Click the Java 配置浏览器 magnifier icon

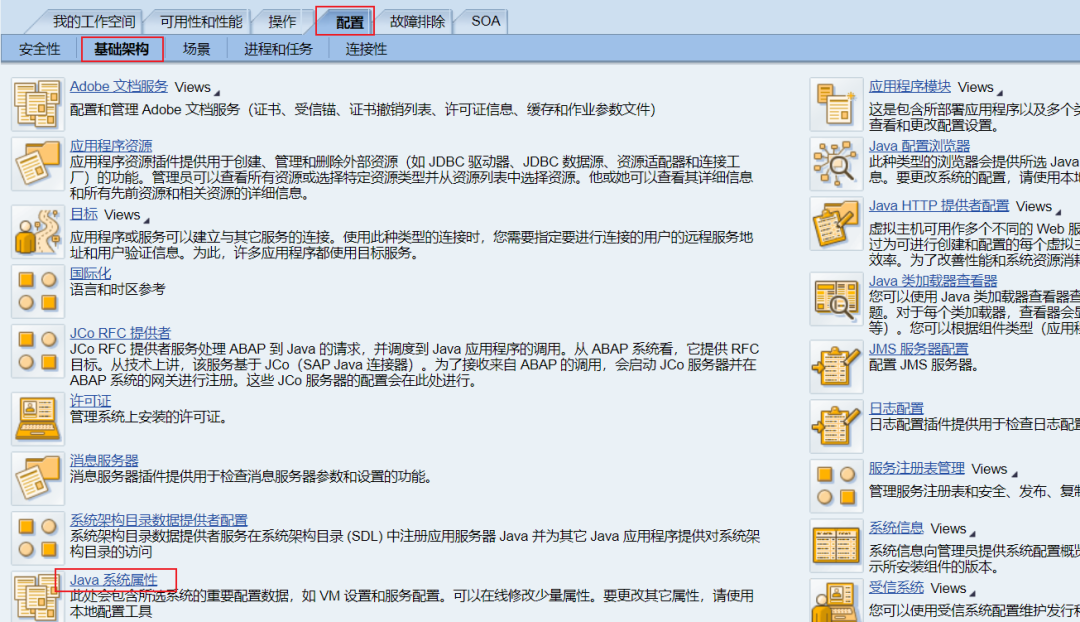point(836,164)
